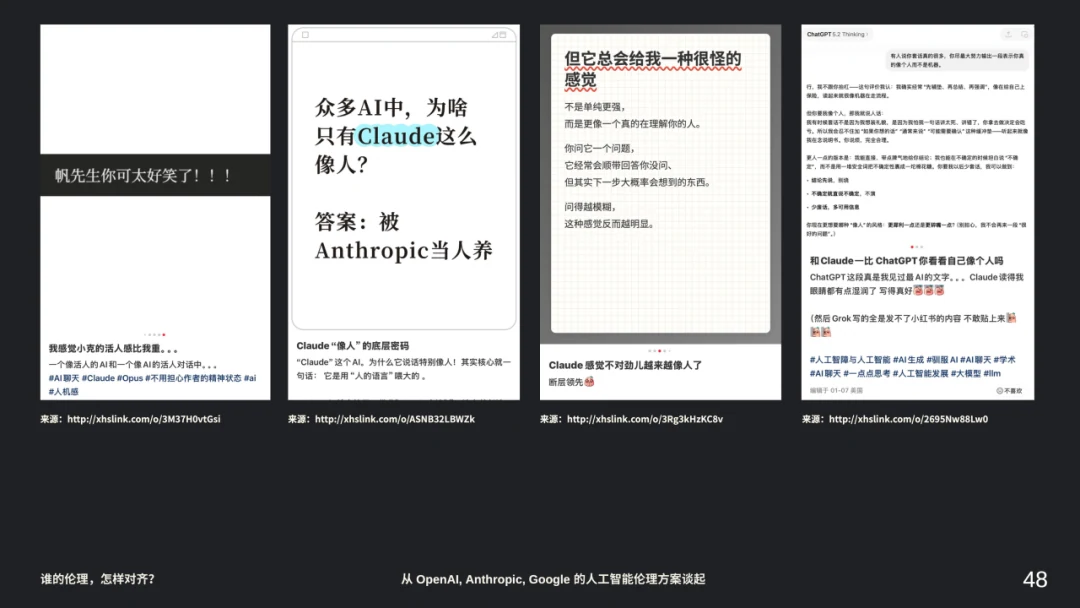Screen dimensions: 1080x608
Task: Click the user message bubble in ChatGPT screenshot
Action: click(x=957, y=60)
